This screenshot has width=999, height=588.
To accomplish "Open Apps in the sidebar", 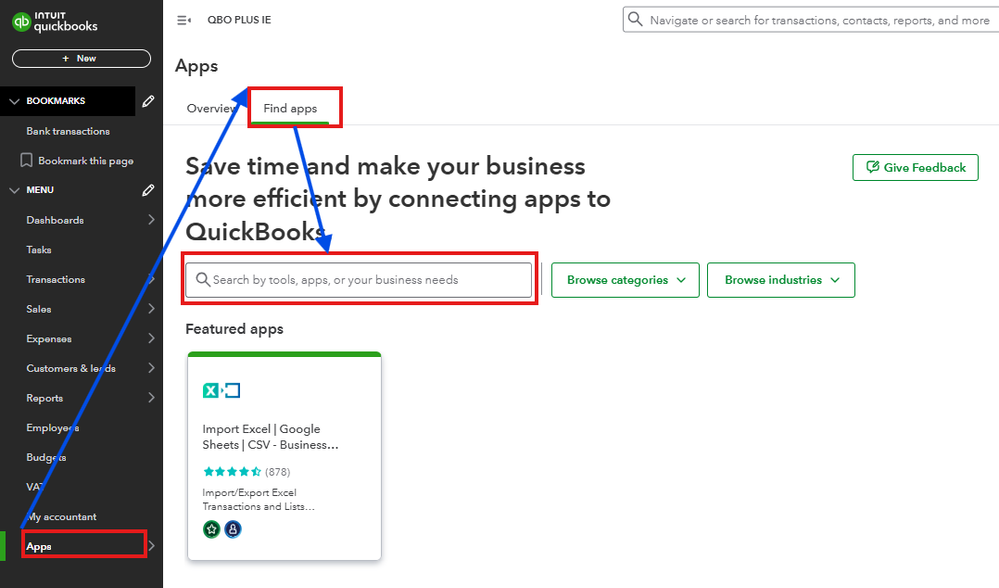I will coord(39,547).
